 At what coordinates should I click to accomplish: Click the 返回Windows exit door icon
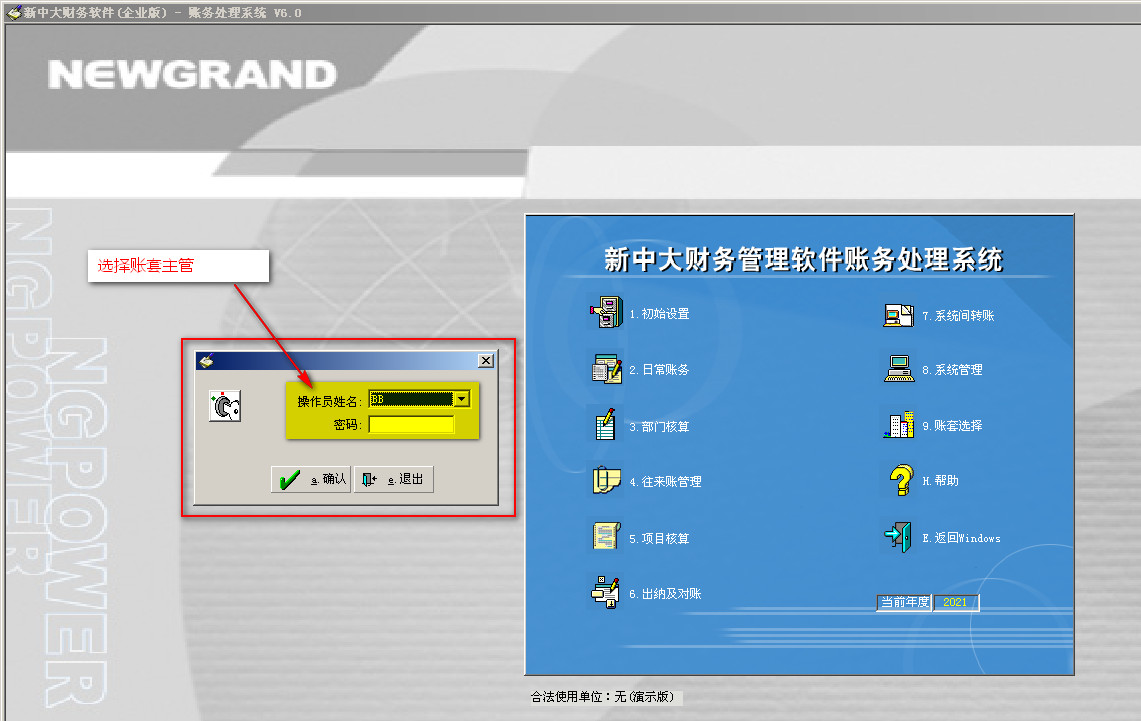(x=897, y=536)
